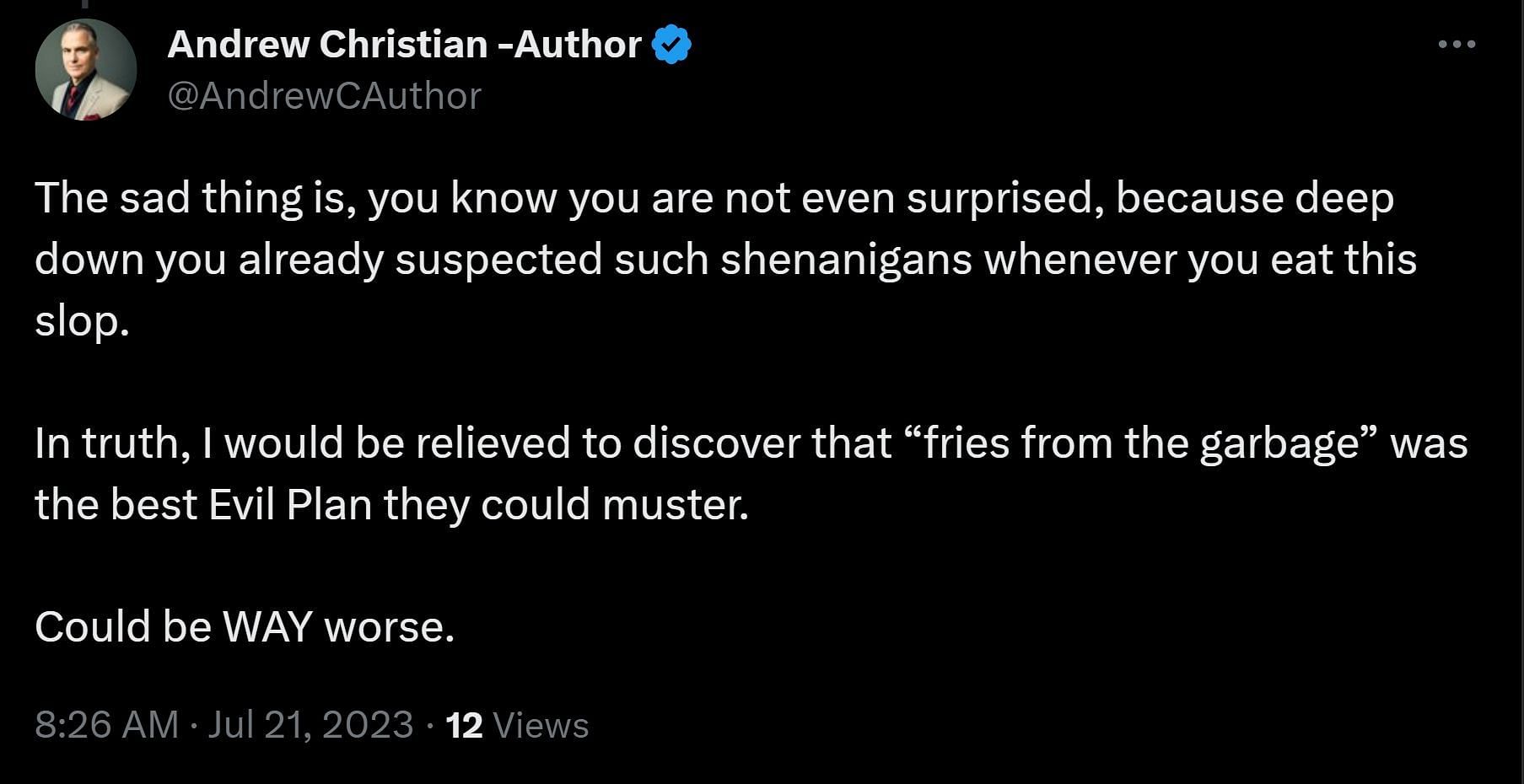The width and height of the screenshot is (1524, 784).
Task: Open the @AndrewCAuthor handle link
Action: pos(325,96)
